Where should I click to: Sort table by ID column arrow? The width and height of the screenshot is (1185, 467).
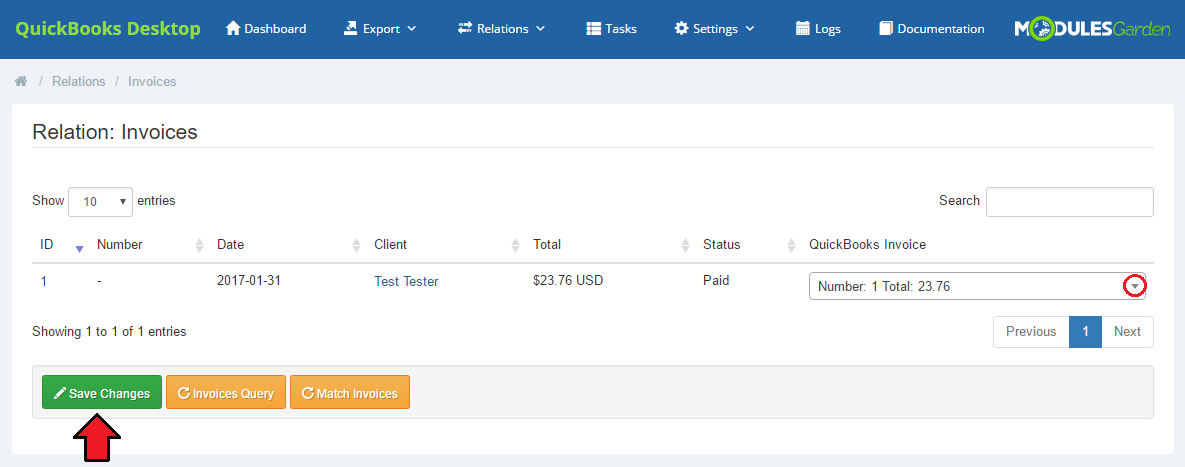tap(79, 248)
